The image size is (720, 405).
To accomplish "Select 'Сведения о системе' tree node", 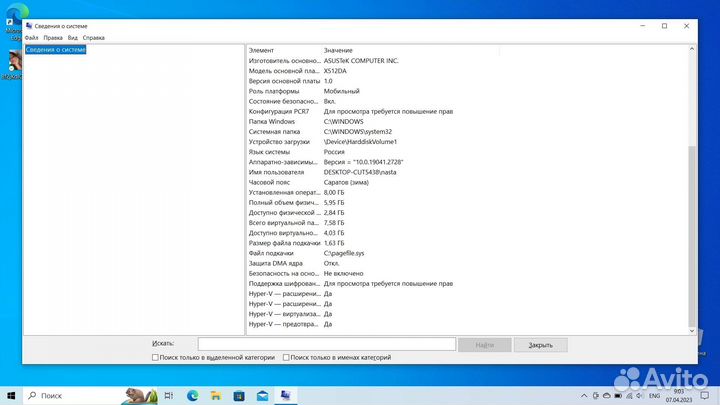I will pyautogui.click(x=56, y=49).
